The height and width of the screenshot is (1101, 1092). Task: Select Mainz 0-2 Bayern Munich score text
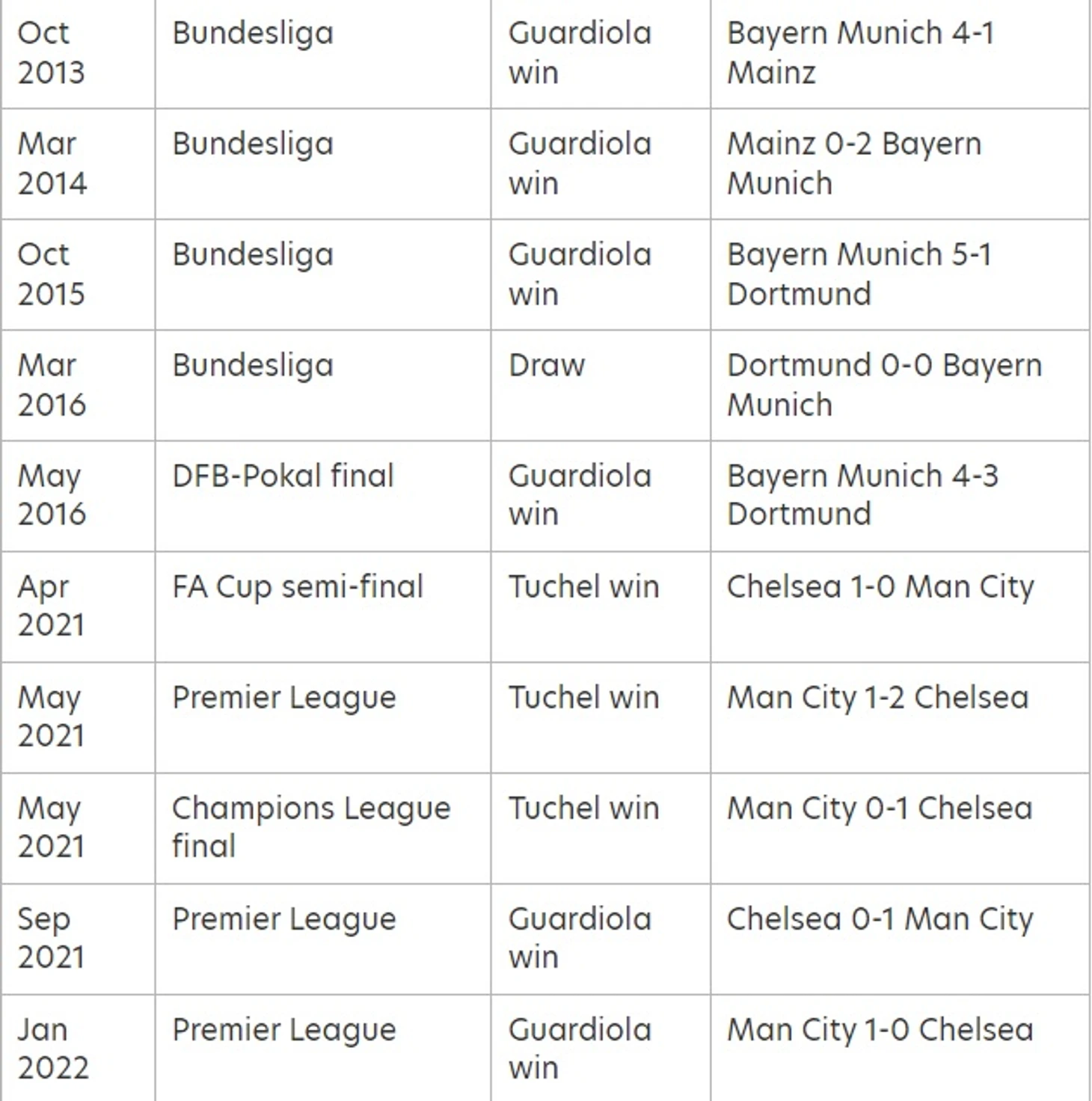click(x=853, y=163)
